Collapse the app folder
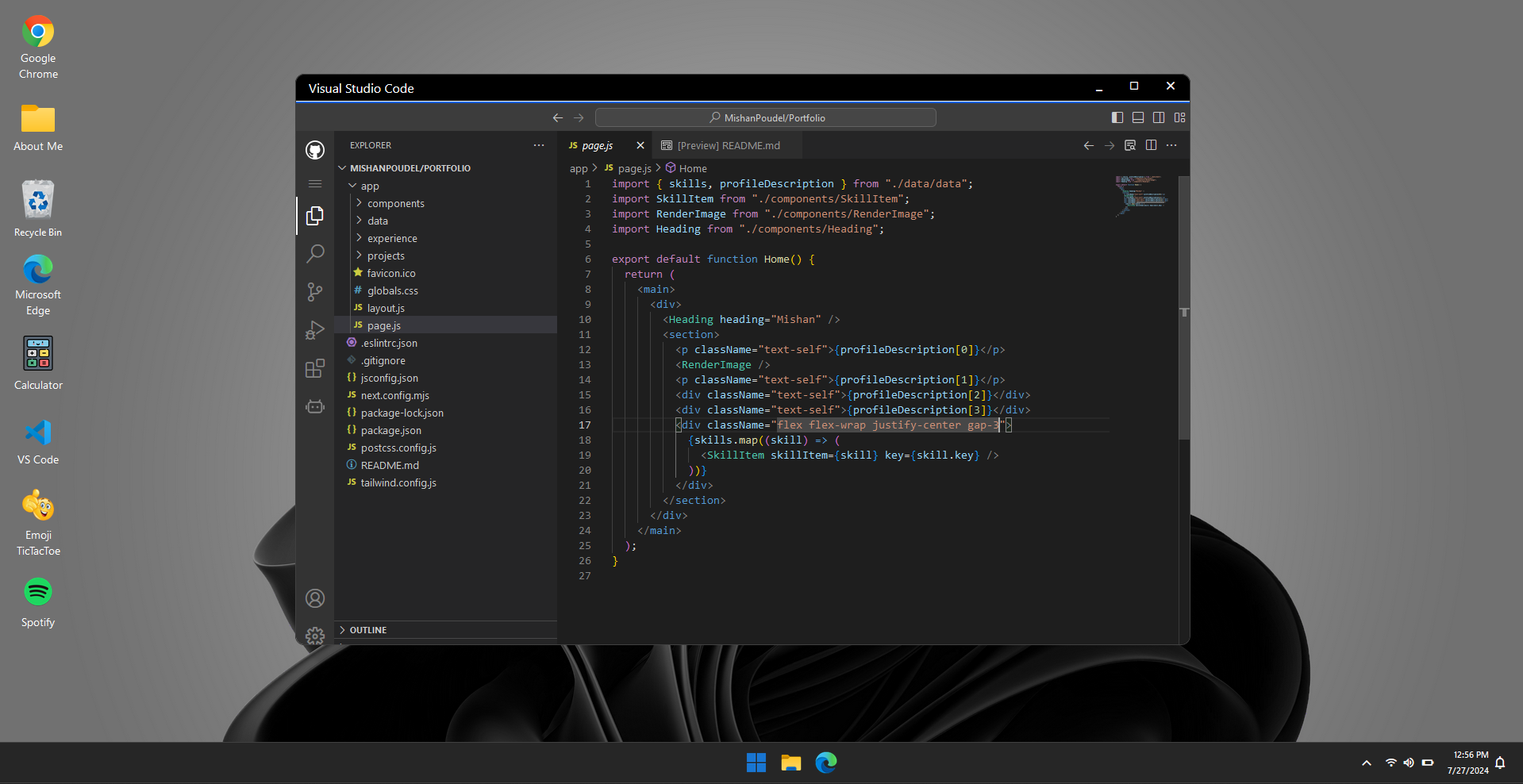This screenshot has width=1523, height=784. 446,186
